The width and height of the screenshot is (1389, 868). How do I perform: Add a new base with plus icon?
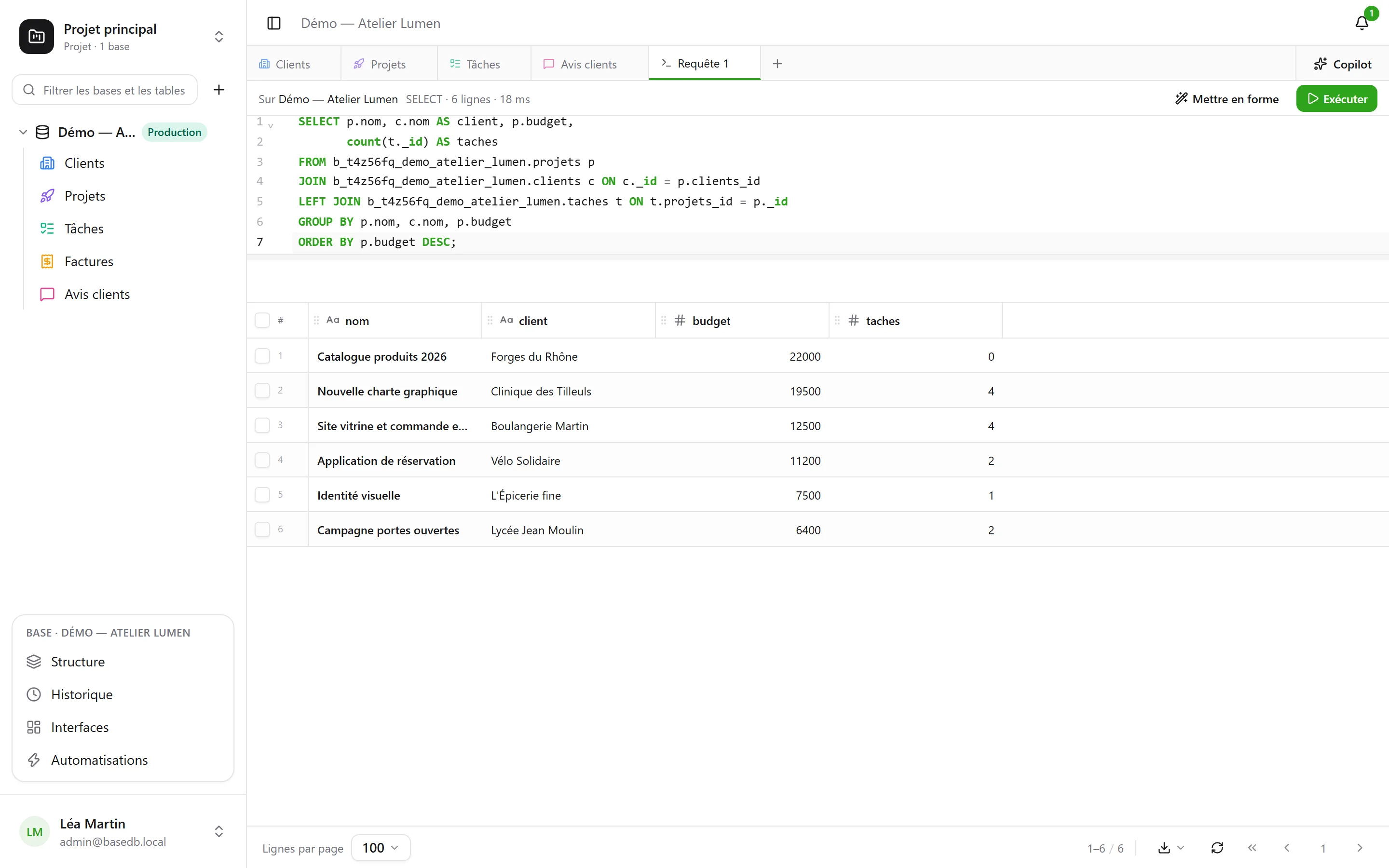point(218,90)
